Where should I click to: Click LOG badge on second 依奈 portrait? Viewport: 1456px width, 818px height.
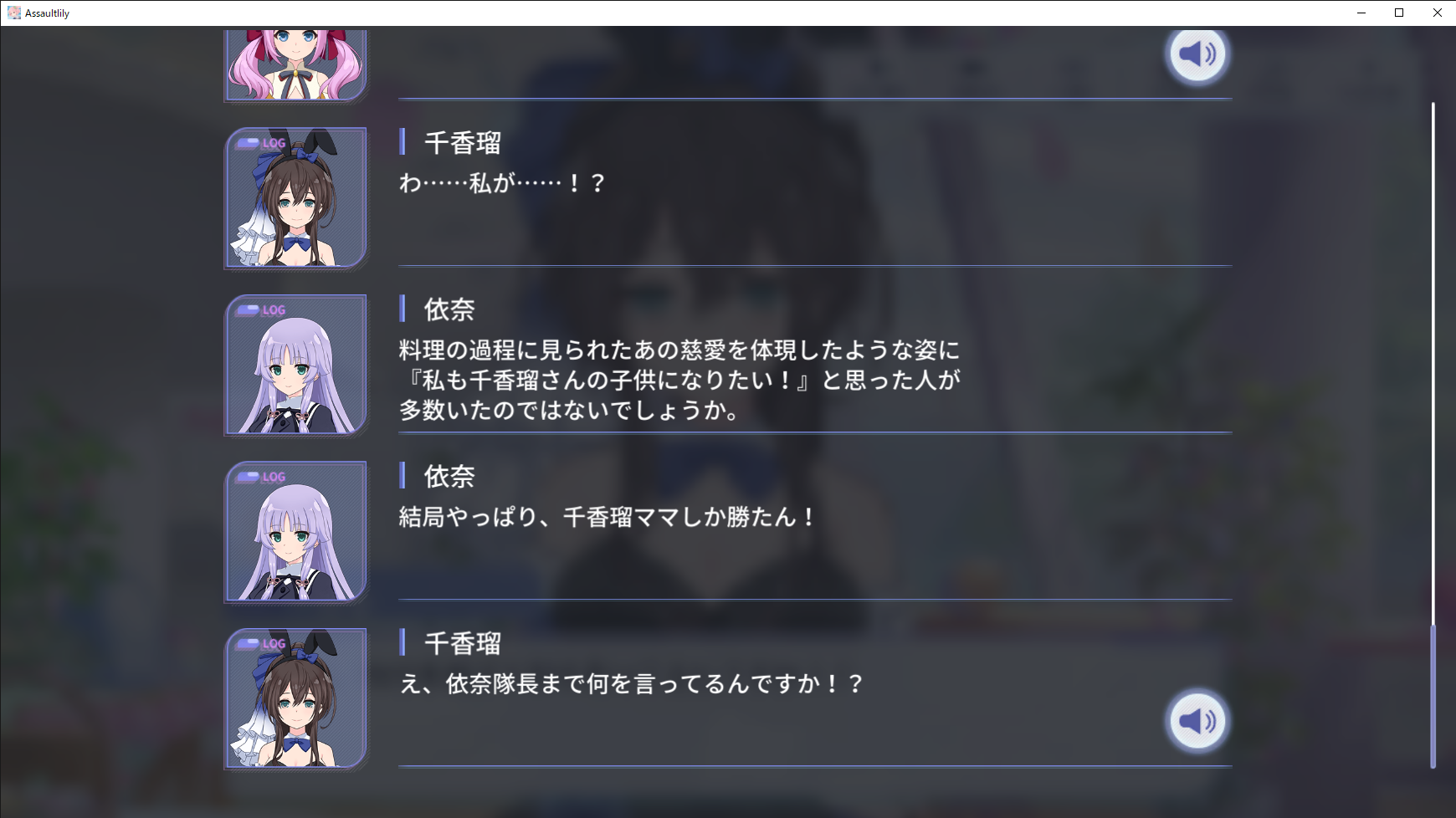click(x=261, y=477)
